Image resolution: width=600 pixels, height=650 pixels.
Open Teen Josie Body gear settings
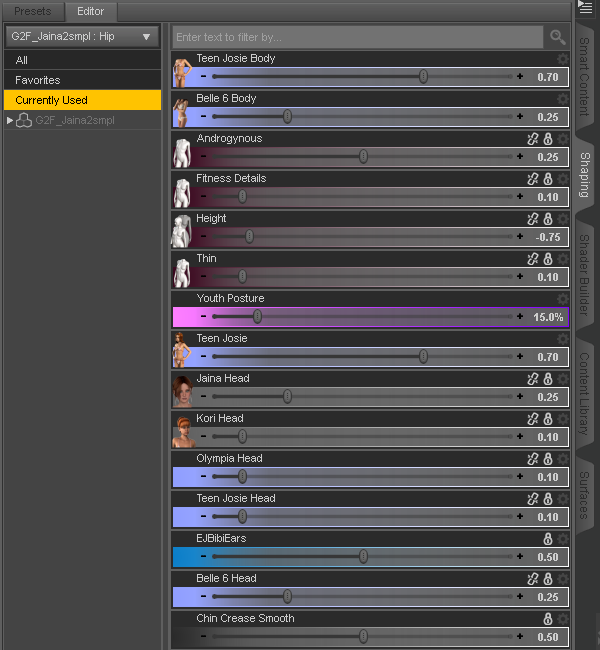(x=563, y=58)
